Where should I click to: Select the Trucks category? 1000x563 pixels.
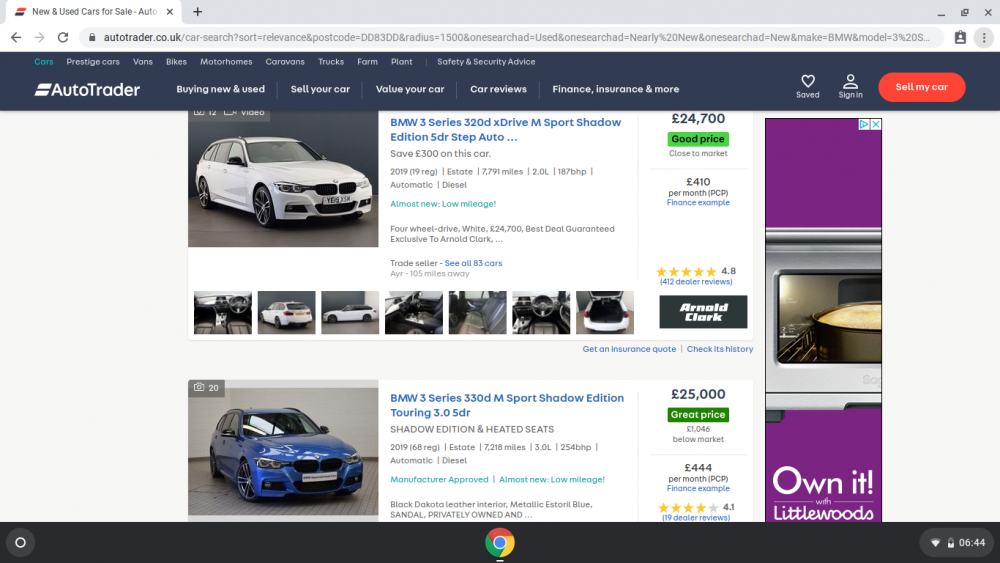tap(331, 62)
